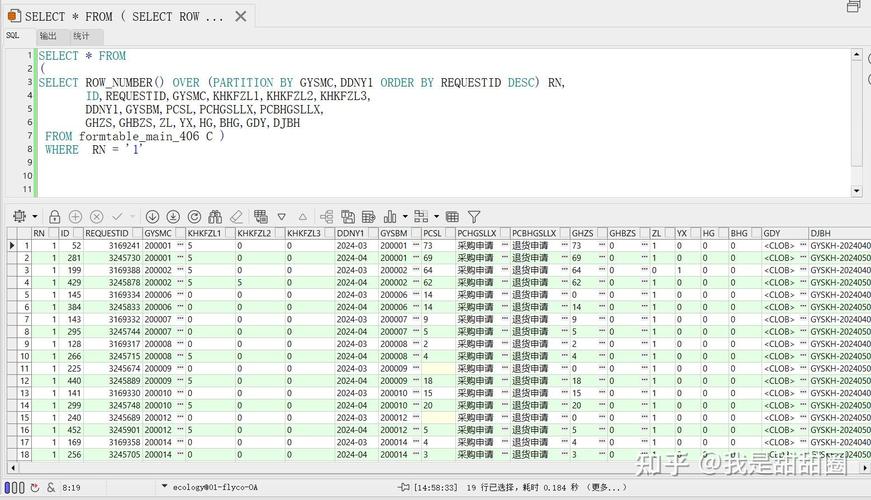The width and height of the screenshot is (871, 500).
Task: Fetch last page of the result set
Action: pyautogui.click(x=173, y=217)
